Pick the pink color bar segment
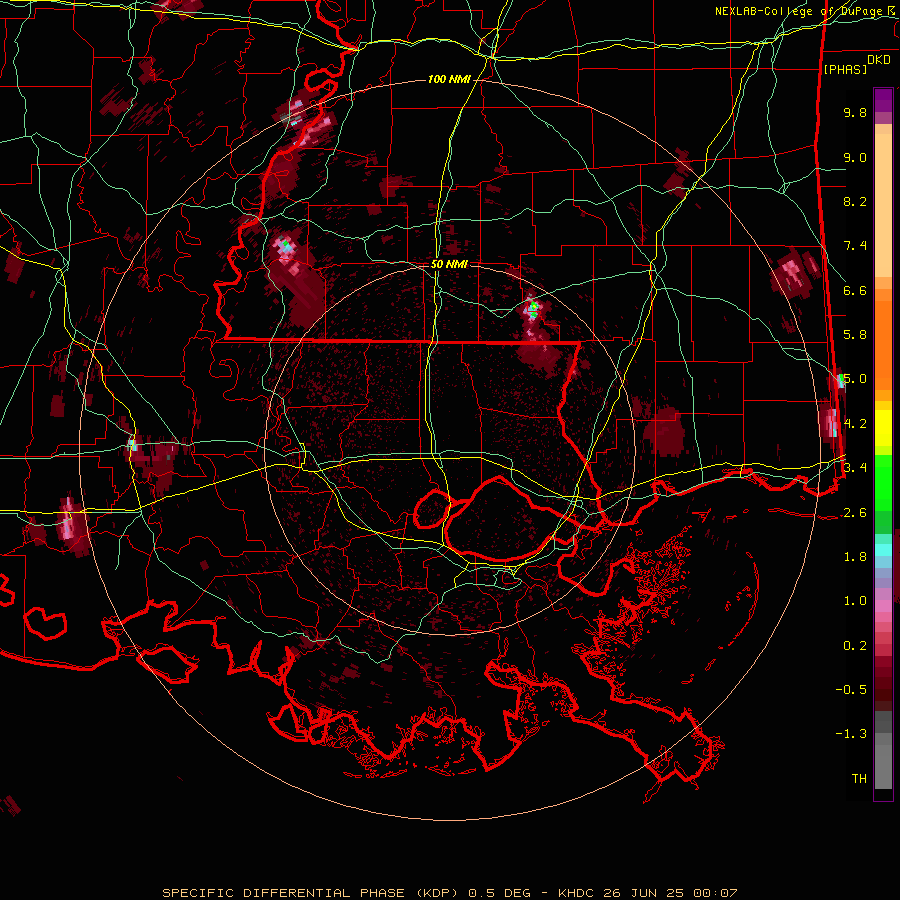This screenshot has width=900, height=900. (883, 606)
